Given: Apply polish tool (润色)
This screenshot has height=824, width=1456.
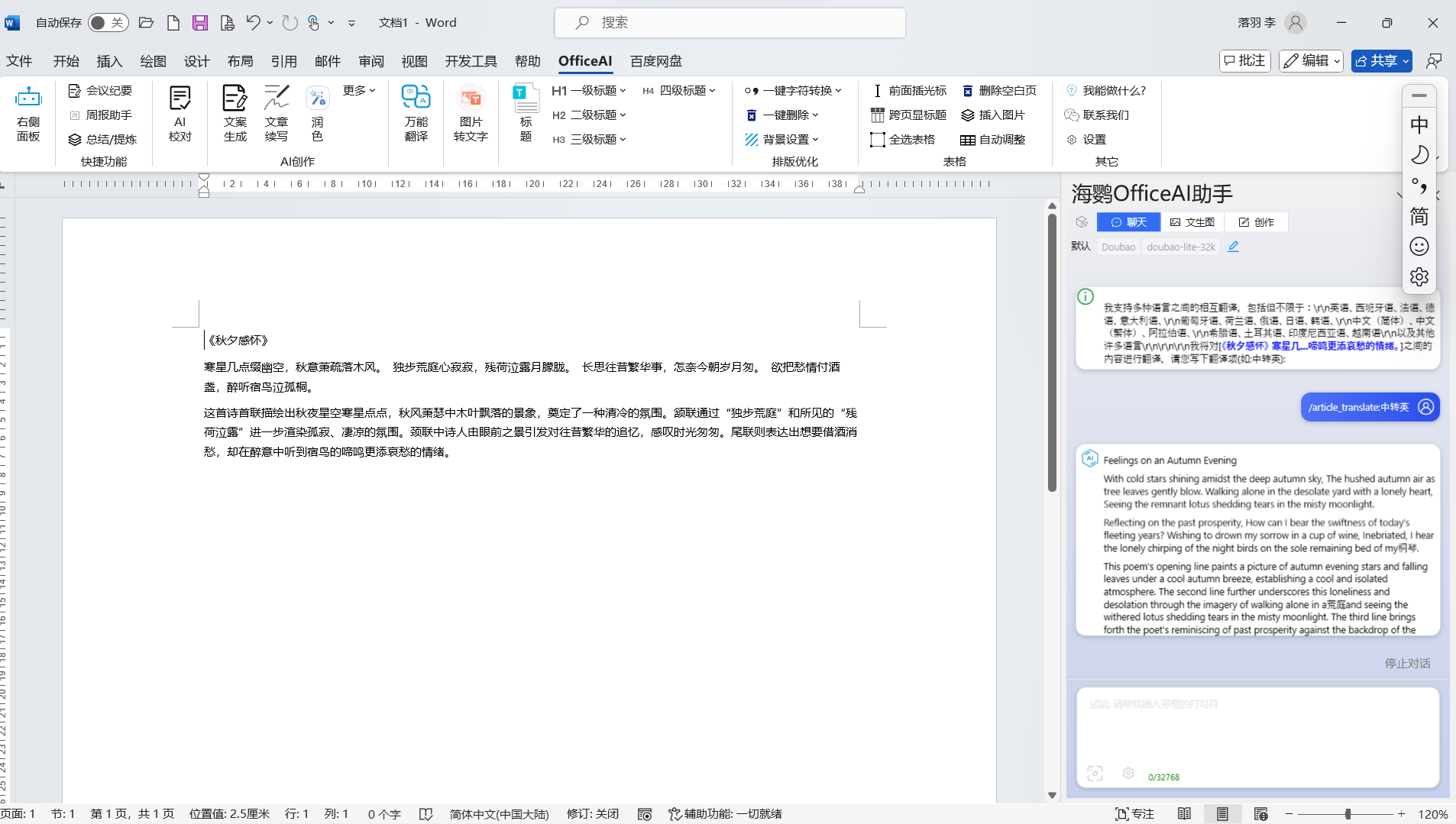Looking at the screenshot, I should 317,115.
